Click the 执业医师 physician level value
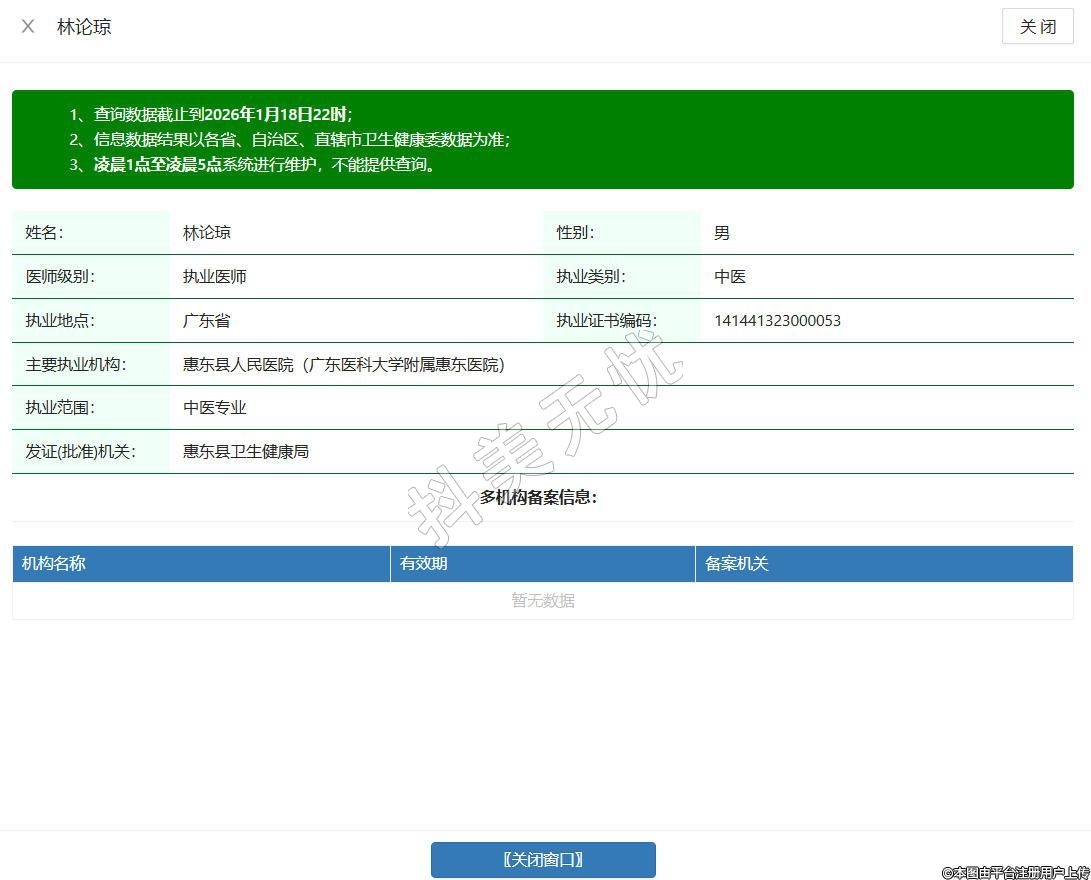 click(x=214, y=277)
